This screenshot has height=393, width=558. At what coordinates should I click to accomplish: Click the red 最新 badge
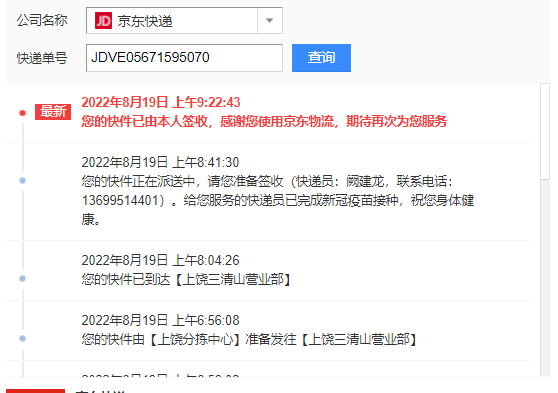pyautogui.click(x=53, y=112)
